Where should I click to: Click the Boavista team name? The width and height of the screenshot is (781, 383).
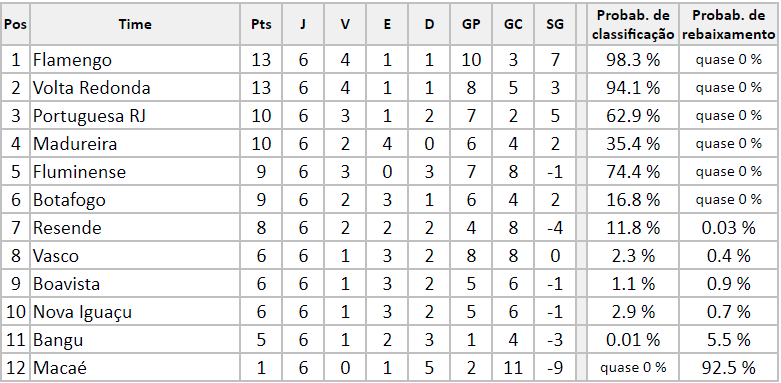click(x=66, y=284)
